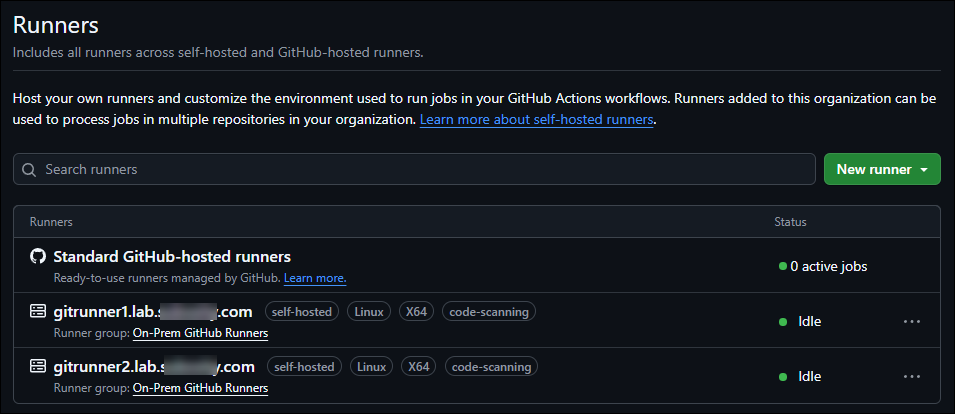
Task: Follow the Learn more link under GitHub-hosted runners
Action: pyautogui.click(x=315, y=277)
